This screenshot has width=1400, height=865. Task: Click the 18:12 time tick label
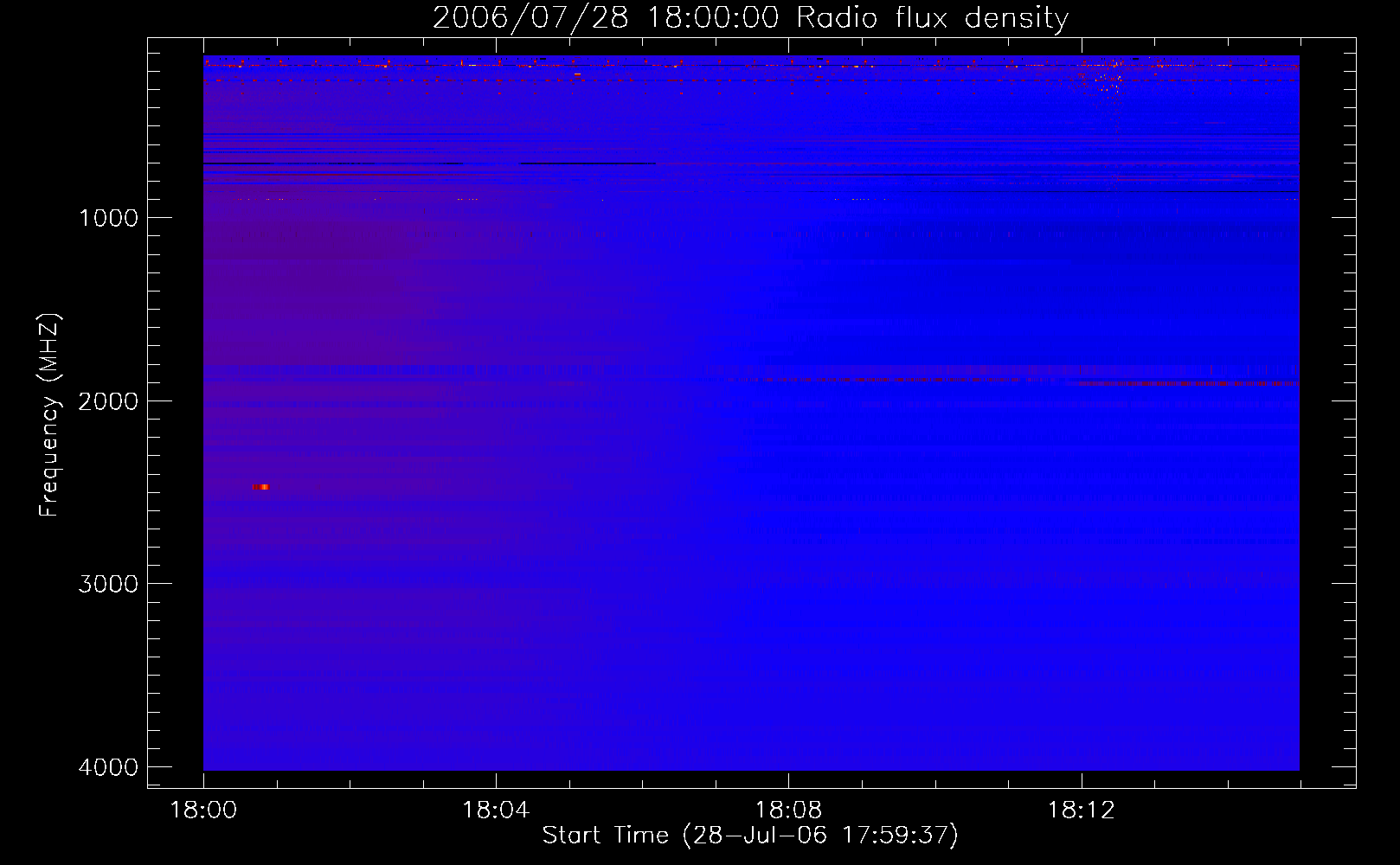1081,811
